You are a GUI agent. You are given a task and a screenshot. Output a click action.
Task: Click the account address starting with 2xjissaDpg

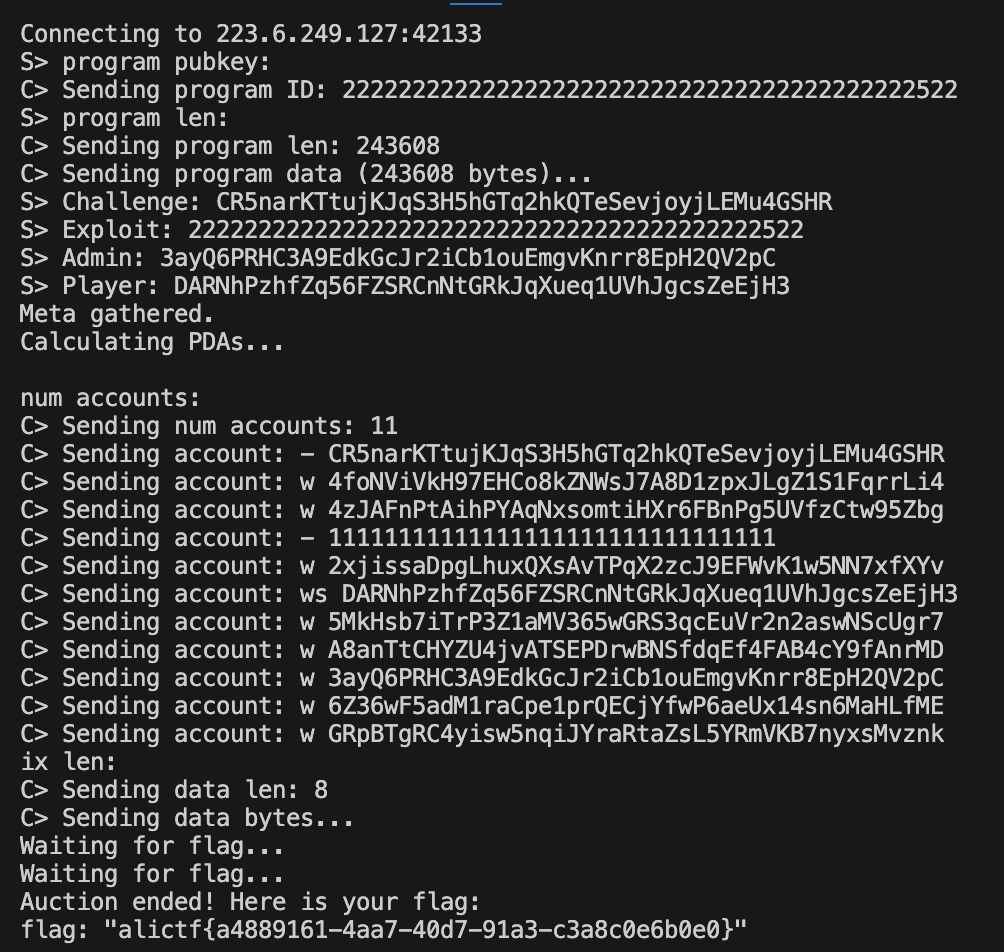click(x=635, y=566)
